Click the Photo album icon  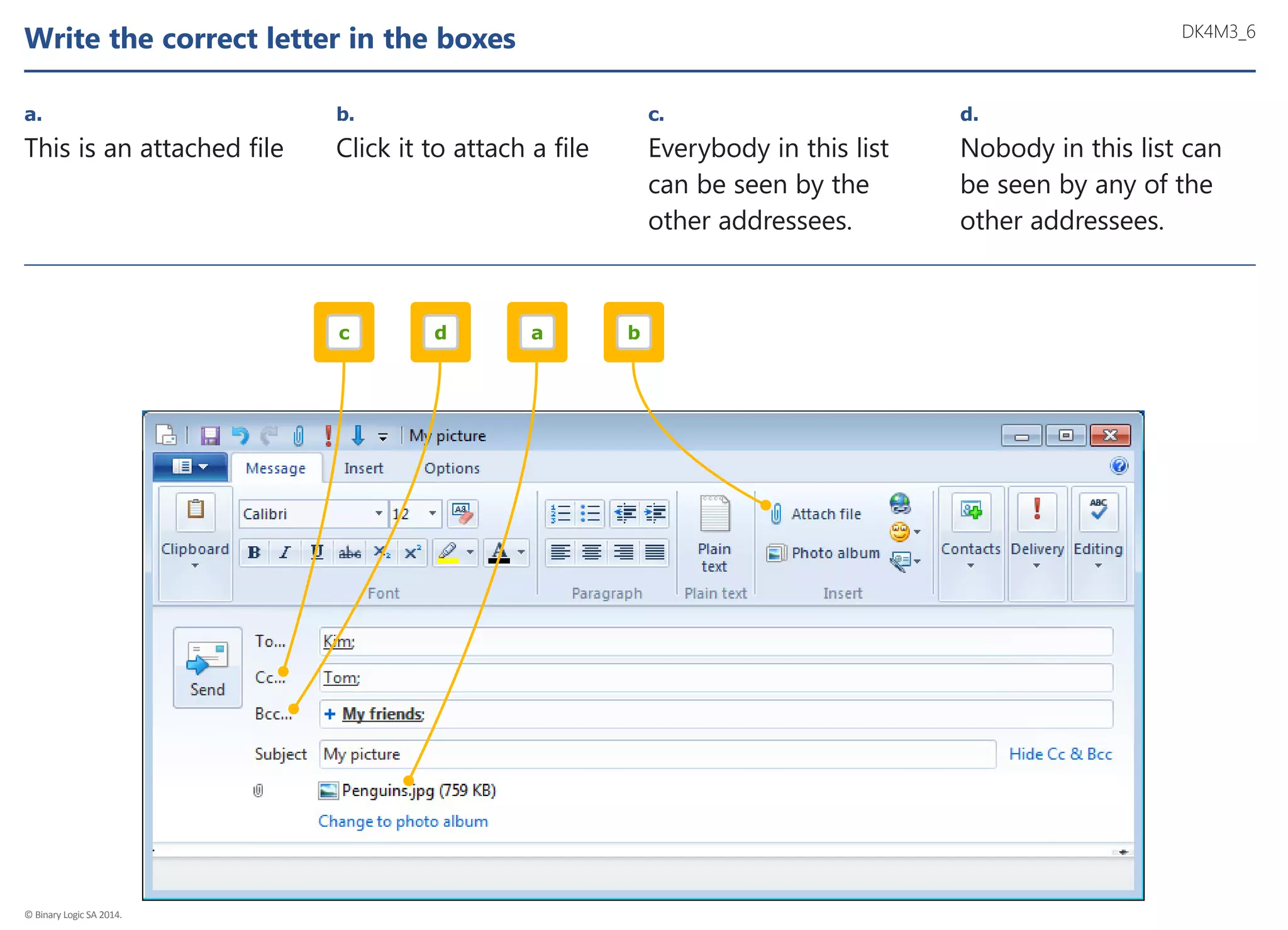[x=776, y=553]
